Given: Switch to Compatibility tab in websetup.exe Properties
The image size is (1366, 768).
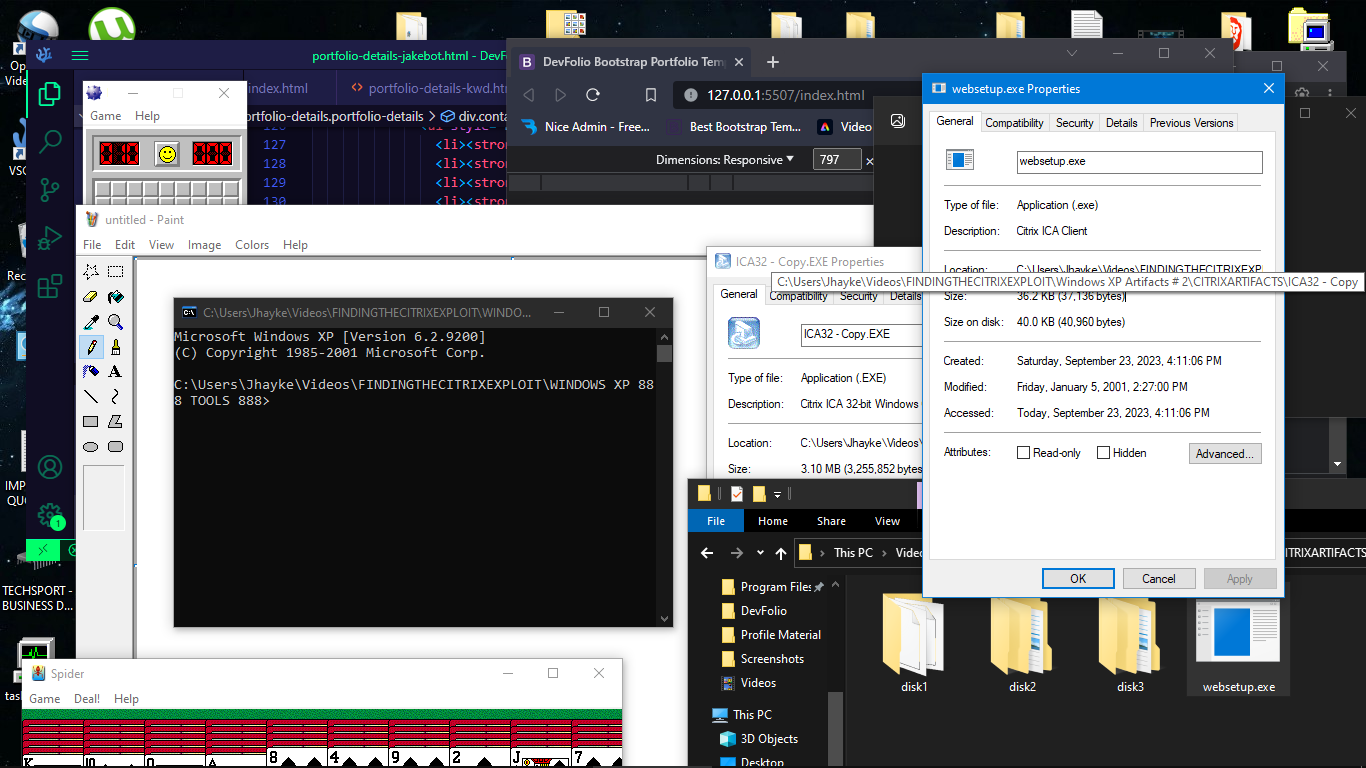Looking at the screenshot, I should pos(1014,123).
